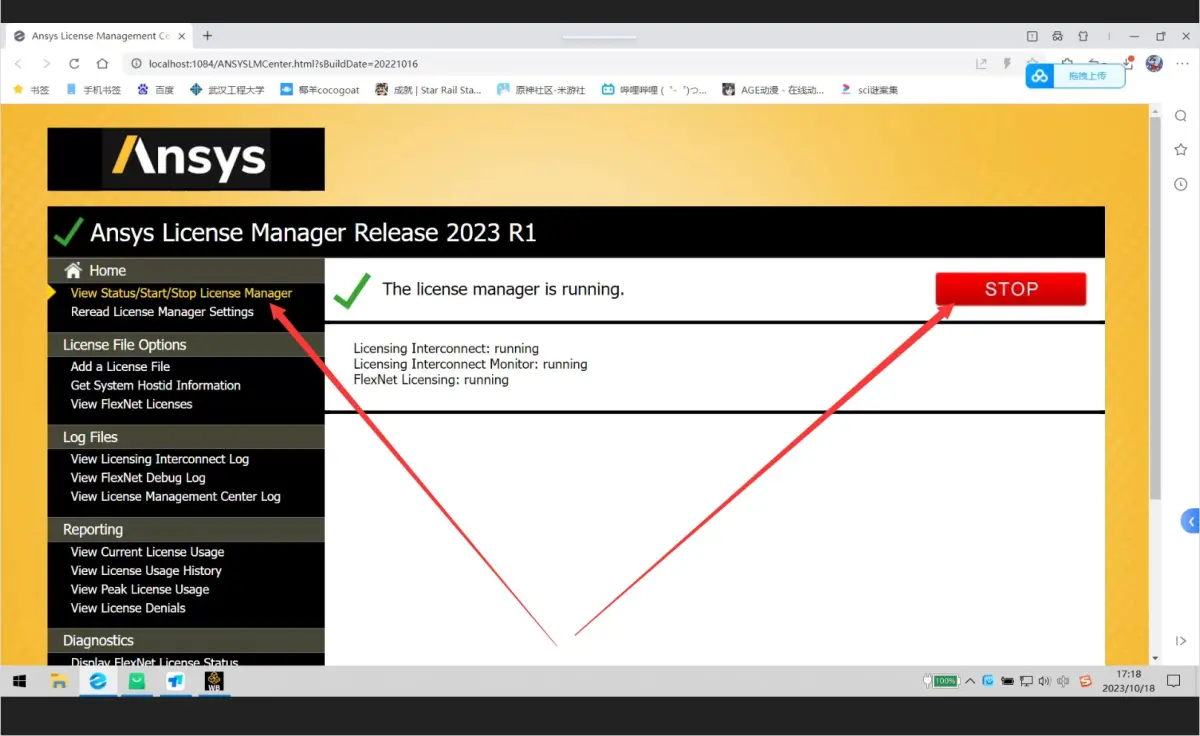Open View Peak License Usage
This screenshot has height=736, width=1200.
click(140, 589)
